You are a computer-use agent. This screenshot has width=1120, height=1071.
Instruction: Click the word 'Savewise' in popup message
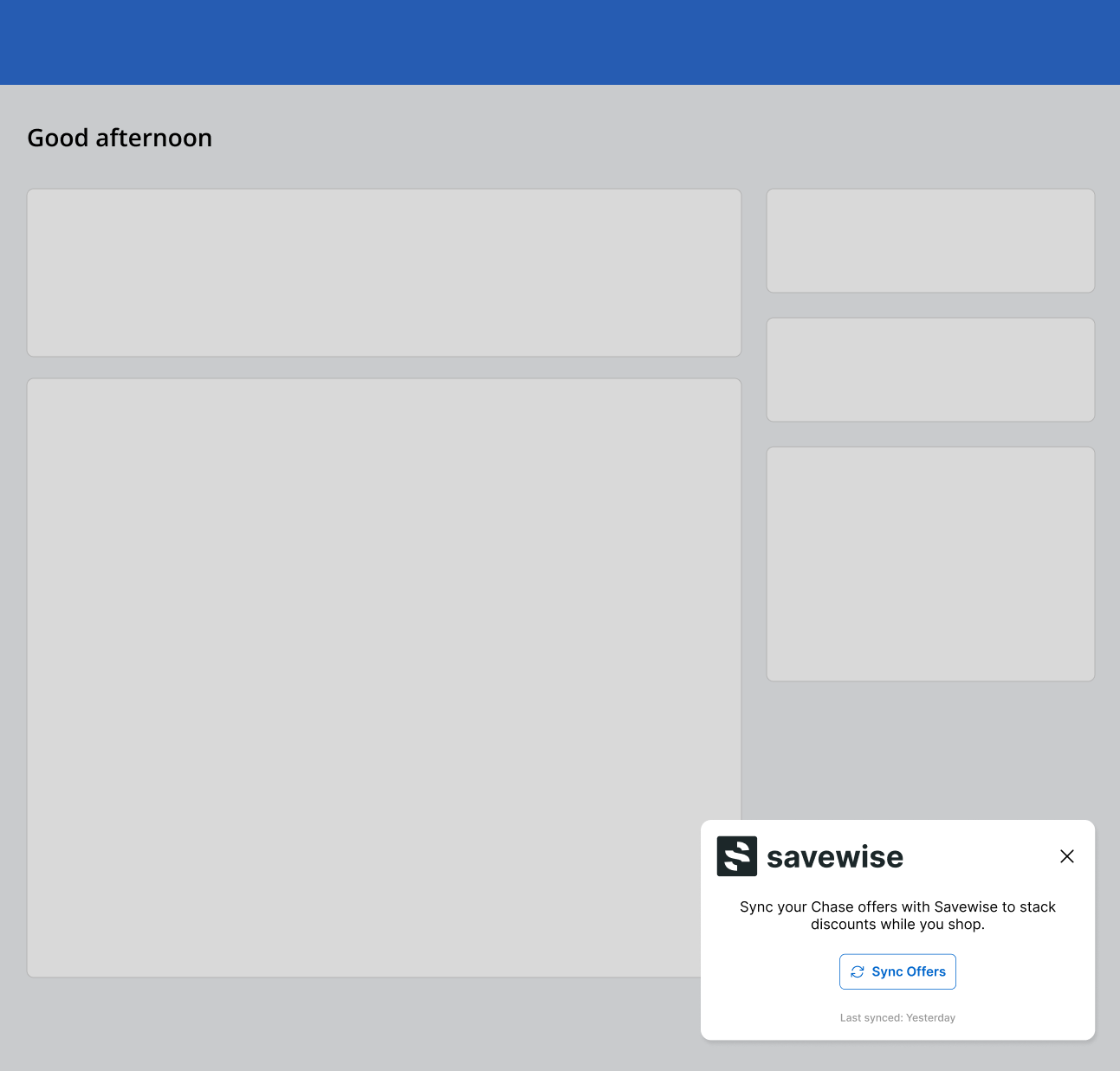[x=965, y=906]
